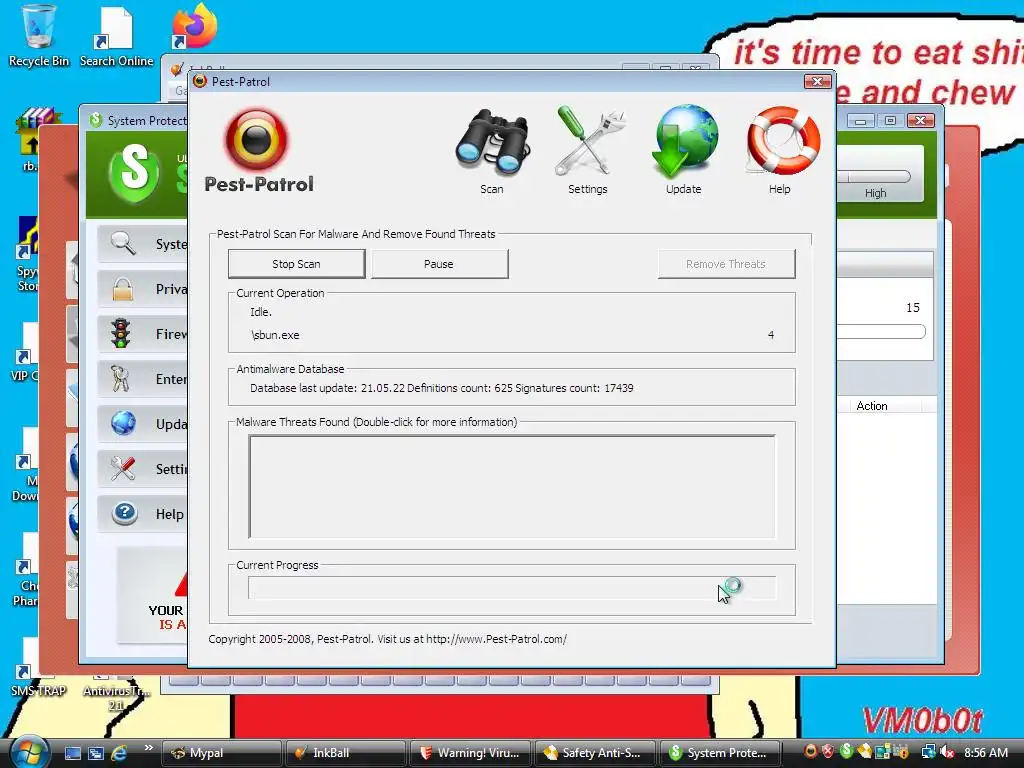The width and height of the screenshot is (1024, 768).
Task: Click inside the Malware Threats Found list
Action: tap(512, 487)
